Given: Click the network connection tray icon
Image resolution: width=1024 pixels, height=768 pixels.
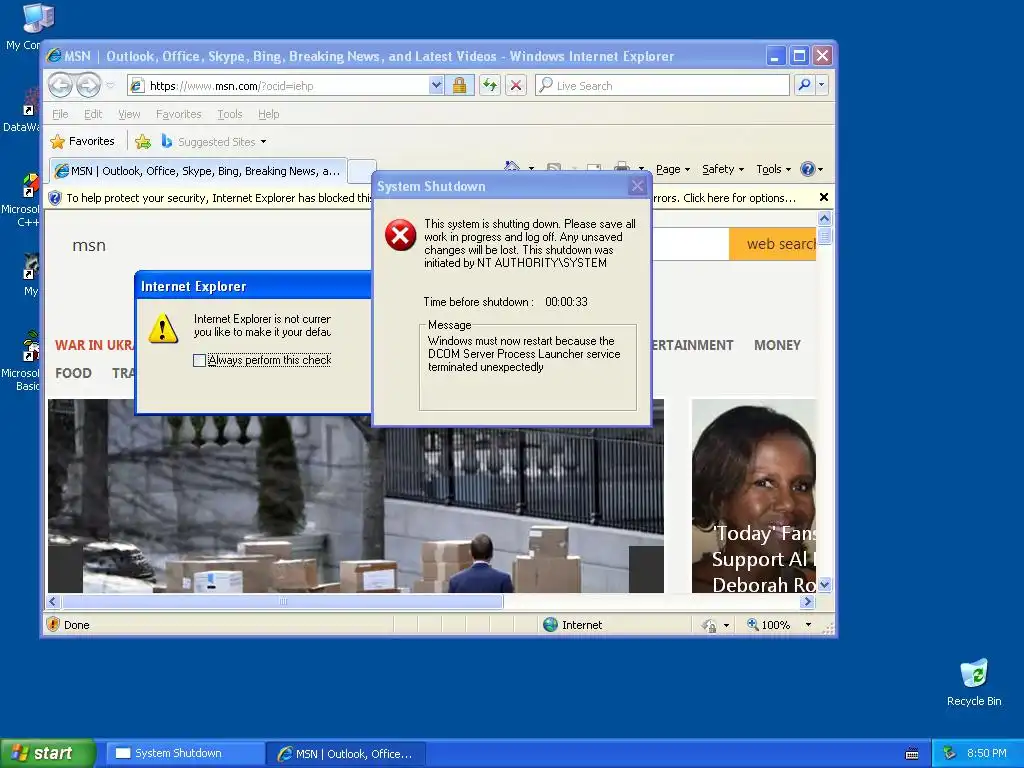Looking at the screenshot, I should (949, 753).
